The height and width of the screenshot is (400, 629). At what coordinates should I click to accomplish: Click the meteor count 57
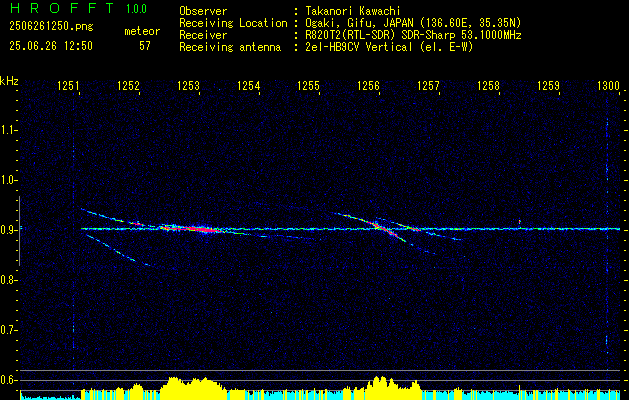[x=145, y=46]
